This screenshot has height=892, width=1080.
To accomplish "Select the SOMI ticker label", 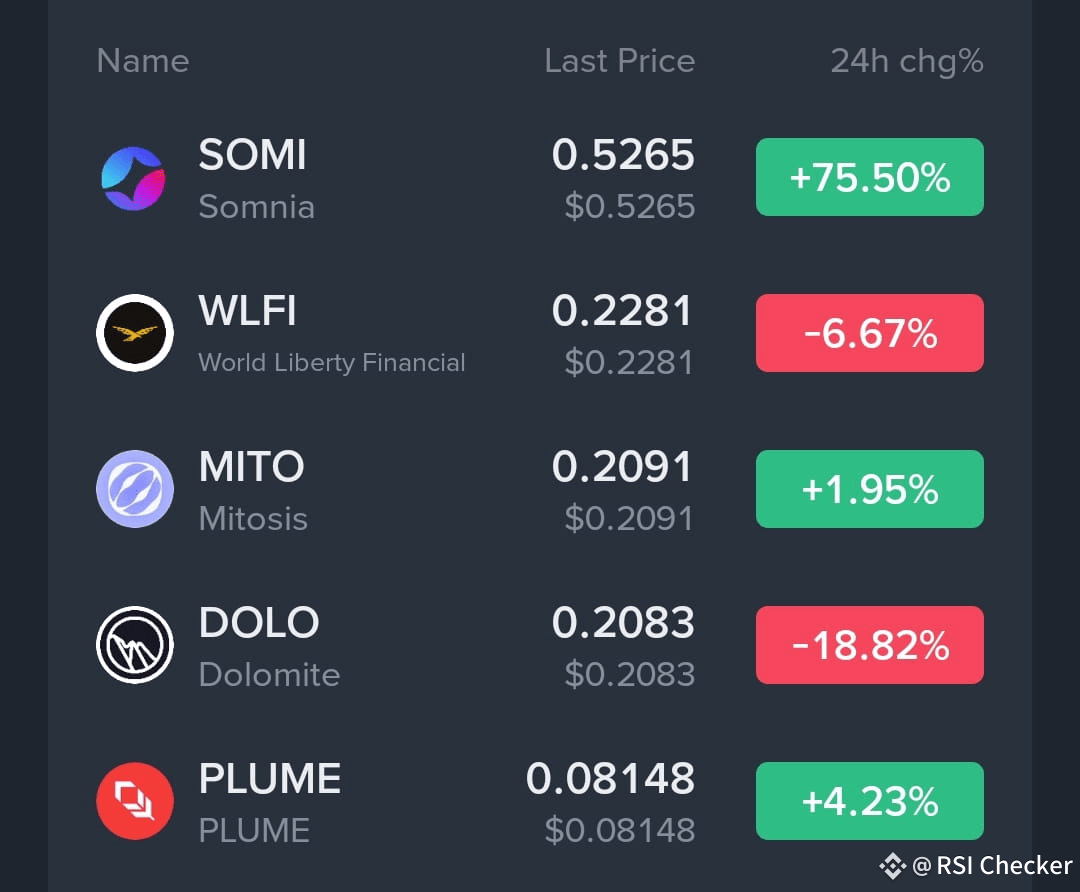I will click(x=252, y=155).
